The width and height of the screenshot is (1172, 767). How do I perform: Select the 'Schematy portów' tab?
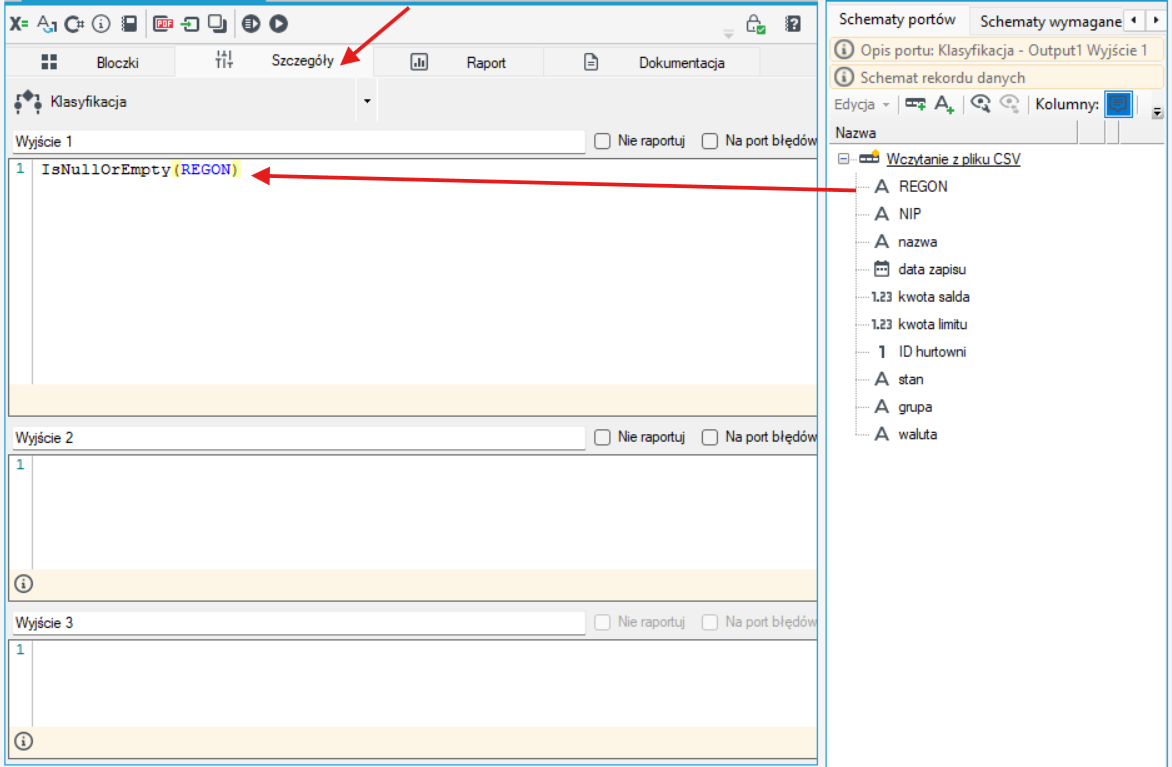click(898, 19)
